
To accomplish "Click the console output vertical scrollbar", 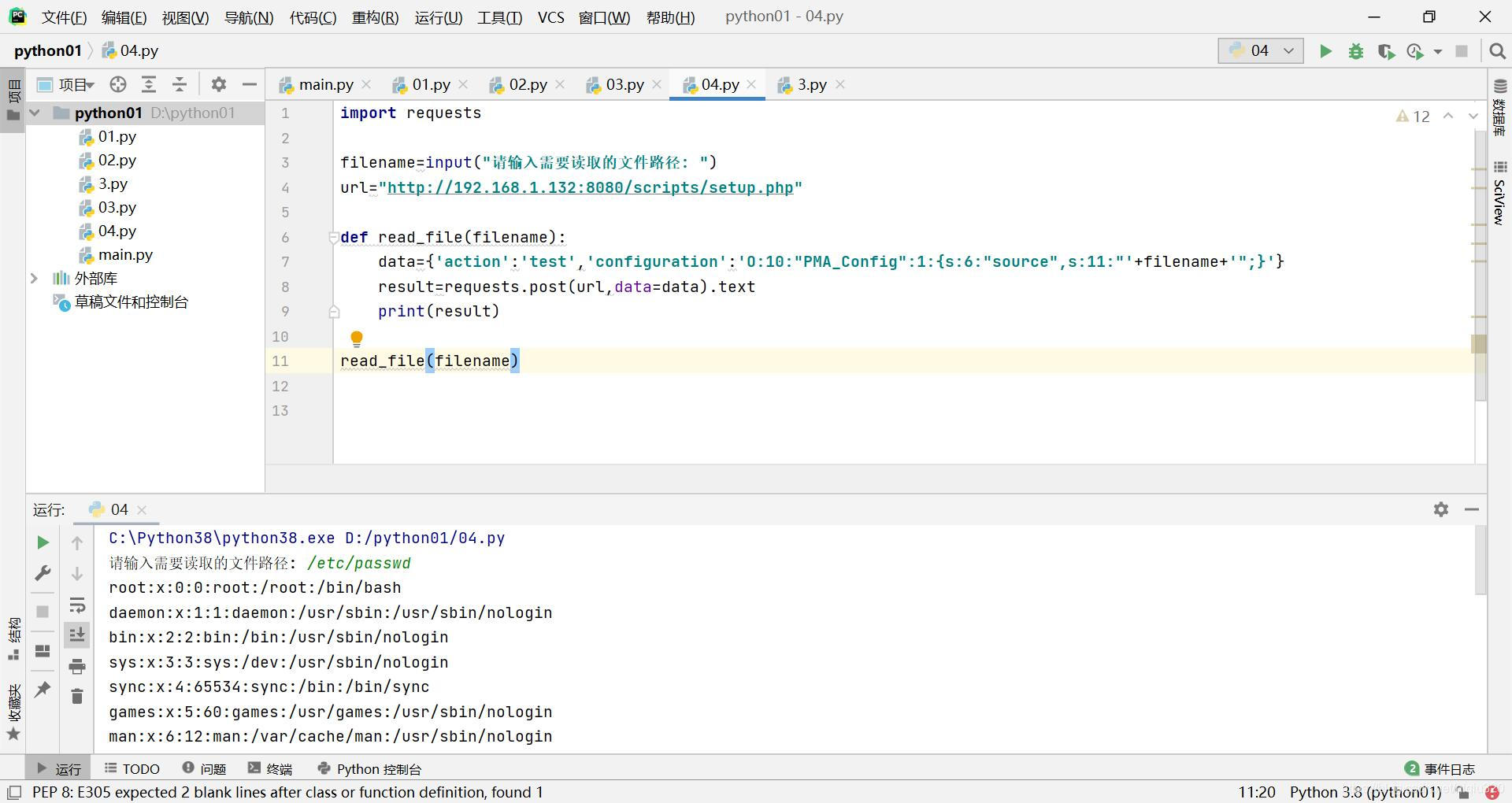I will point(1480,559).
